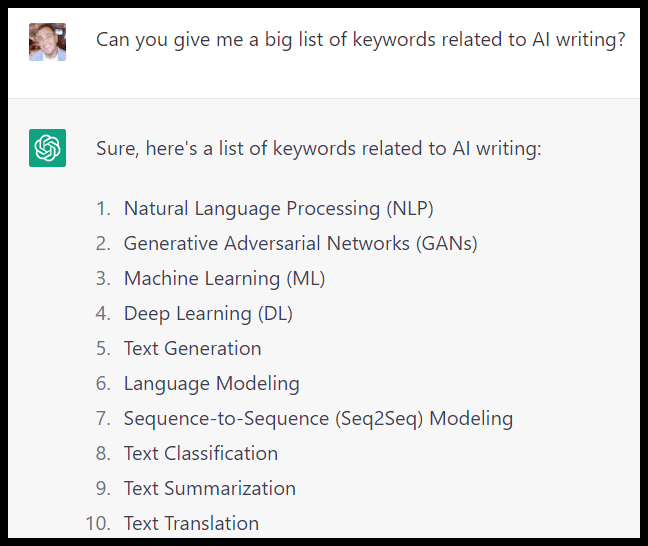Click the numeral 1 list marker
The width and height of the screenshot is (648, 546).
tap(102, 208)
